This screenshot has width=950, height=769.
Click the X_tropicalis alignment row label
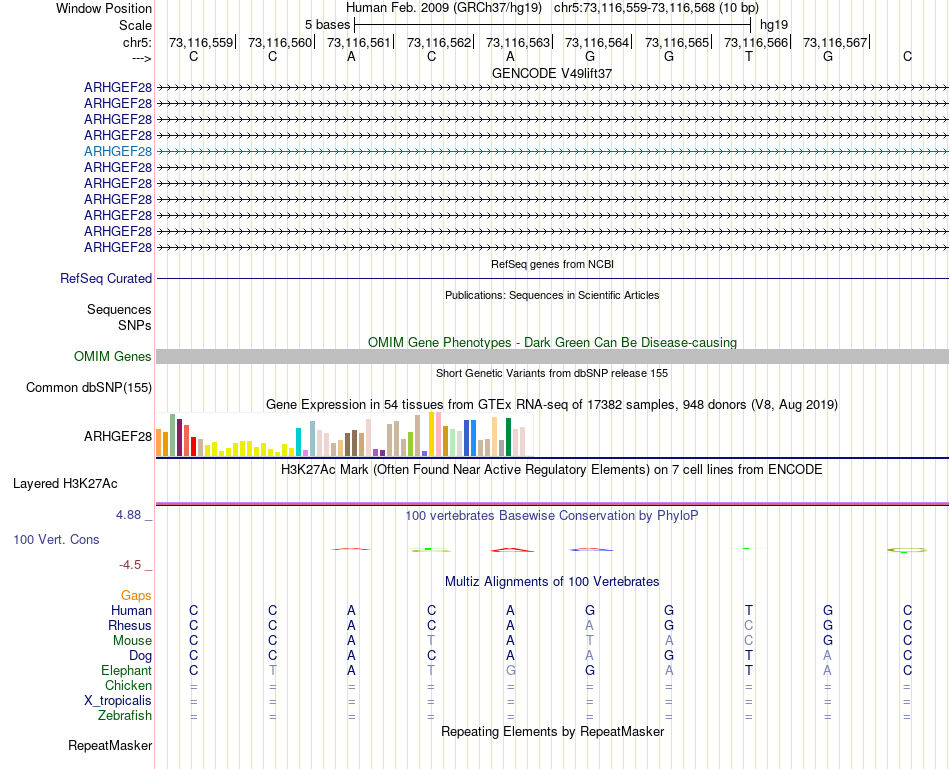pos(118,701)
